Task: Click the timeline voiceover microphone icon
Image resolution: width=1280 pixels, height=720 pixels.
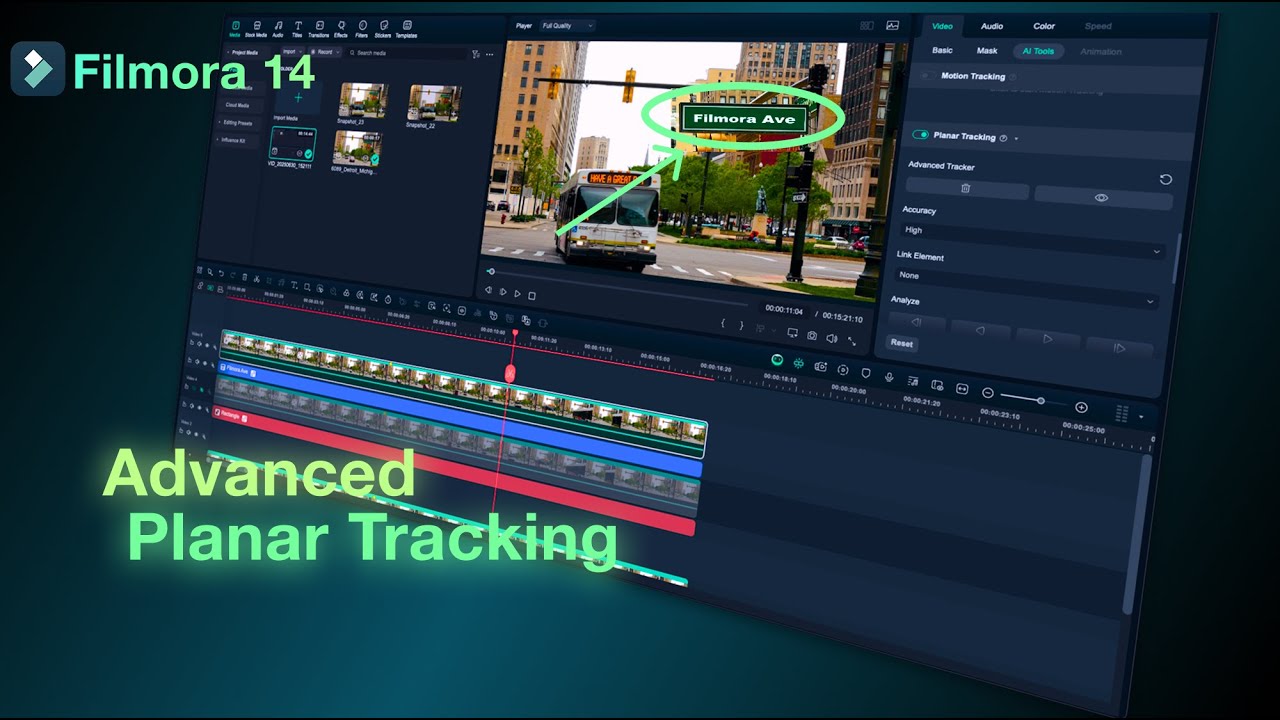Action: [889, 377]
